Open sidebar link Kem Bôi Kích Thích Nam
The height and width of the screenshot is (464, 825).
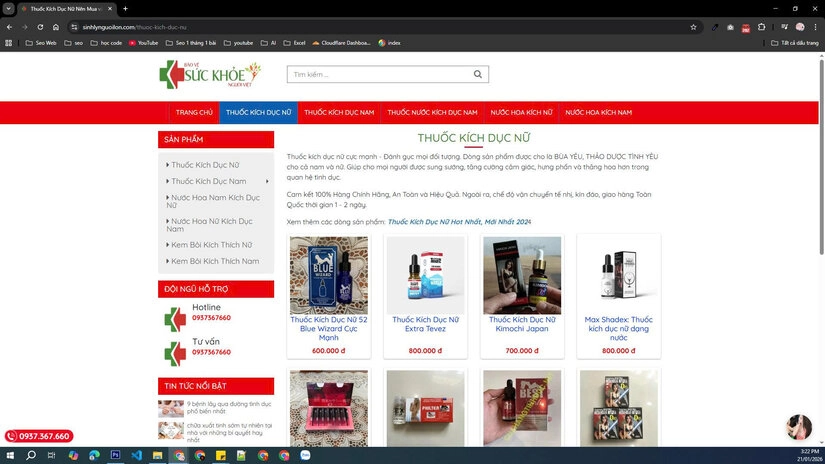coord(215,261)
